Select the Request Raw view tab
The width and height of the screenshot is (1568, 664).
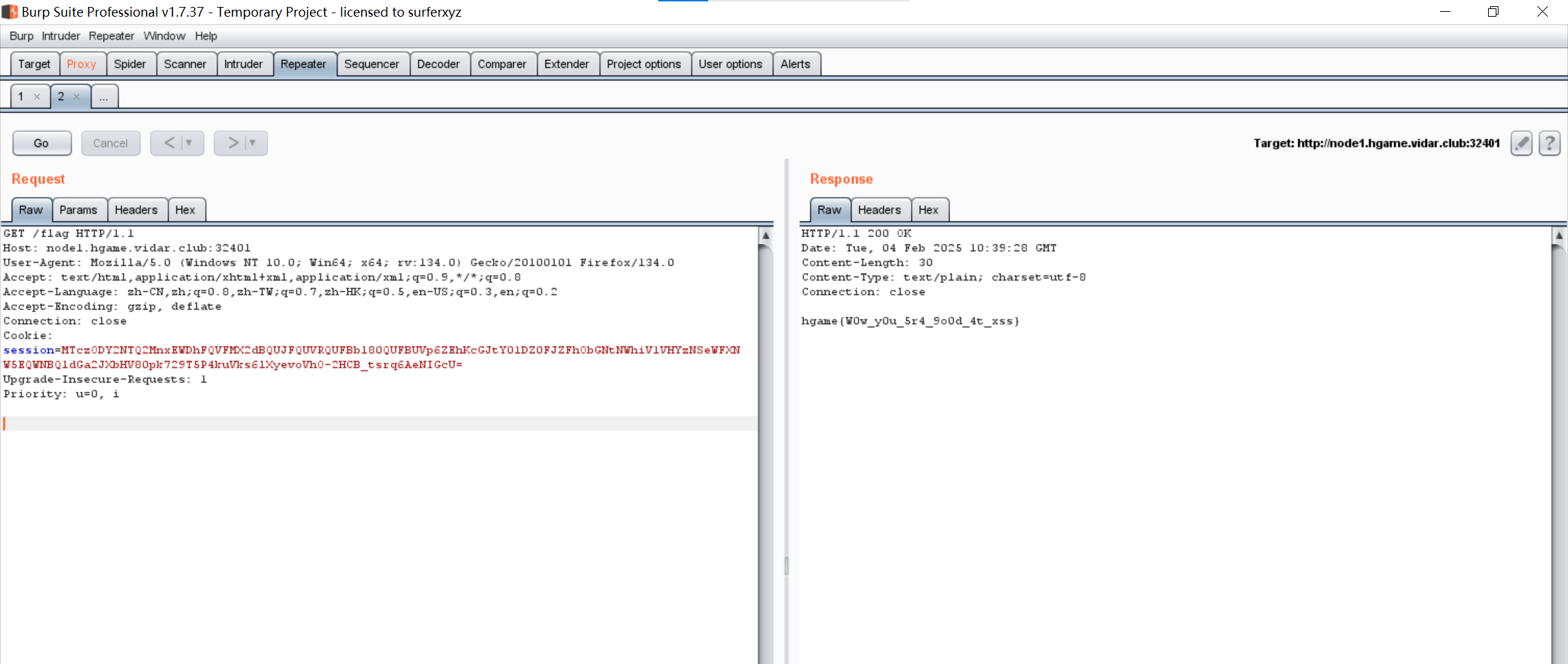click(x=31, y=210)
